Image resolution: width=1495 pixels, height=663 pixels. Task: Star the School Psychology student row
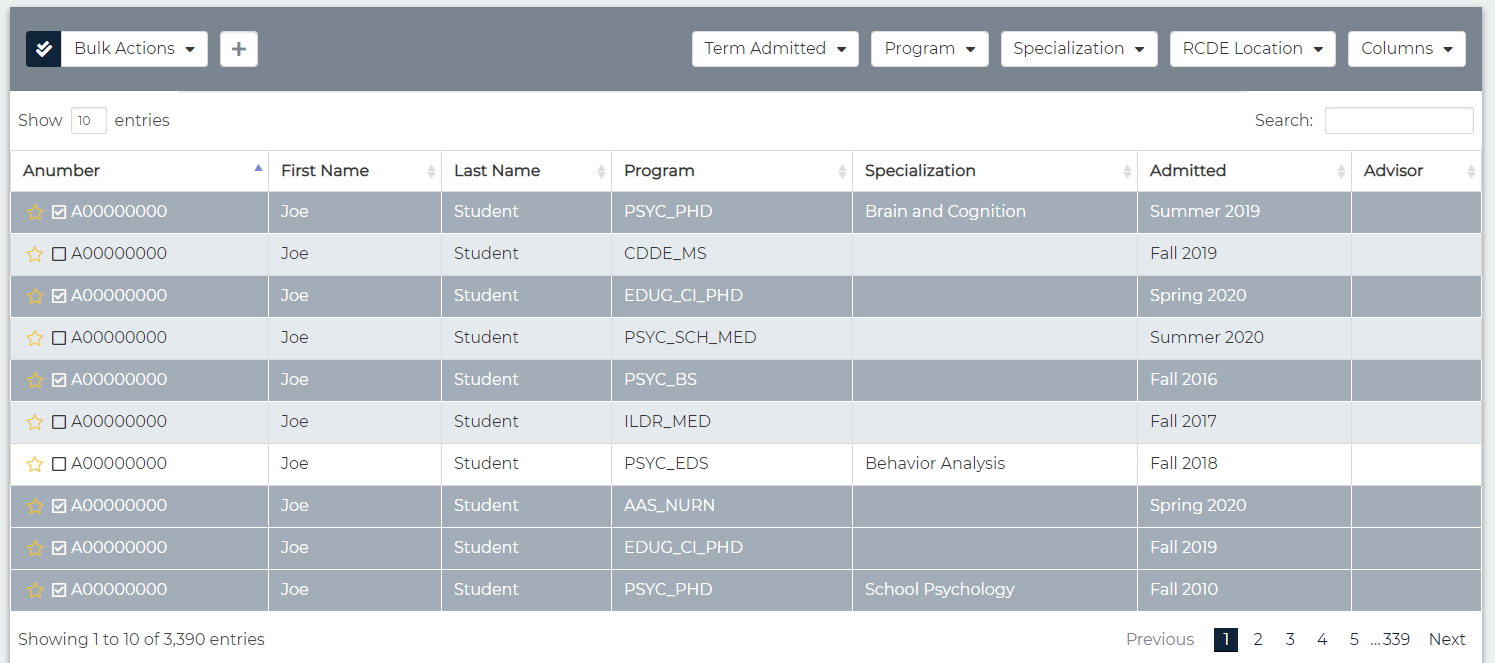click(35, 590)
